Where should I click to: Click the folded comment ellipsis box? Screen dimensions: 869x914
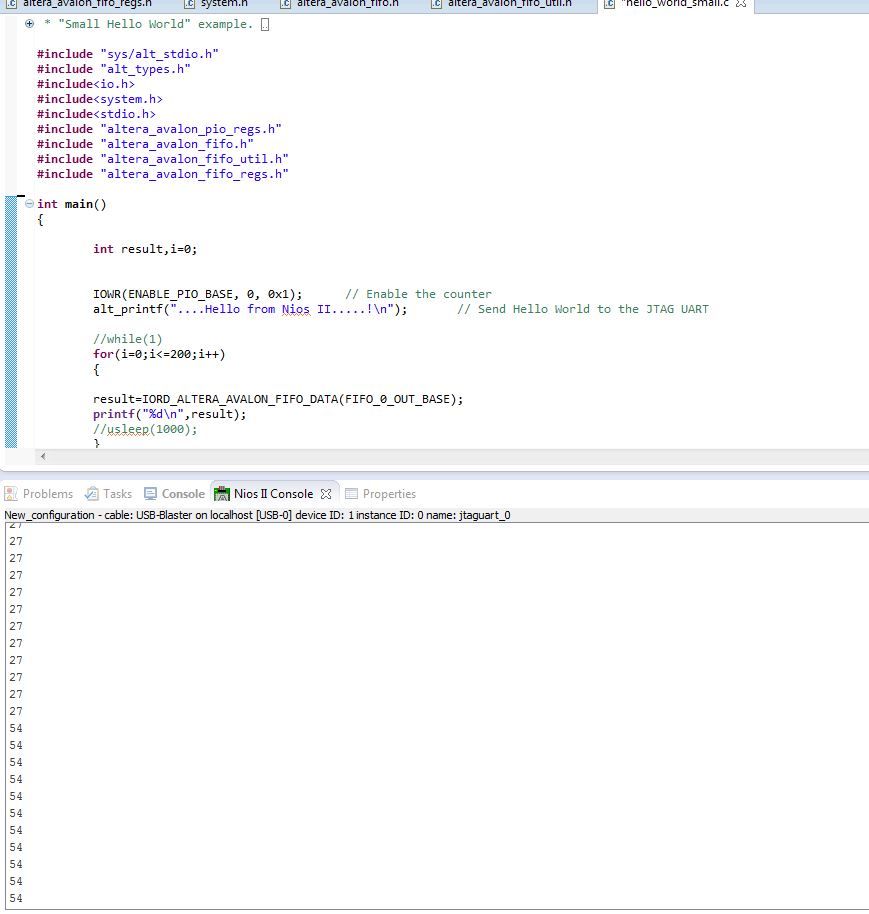tap(265, 24)
